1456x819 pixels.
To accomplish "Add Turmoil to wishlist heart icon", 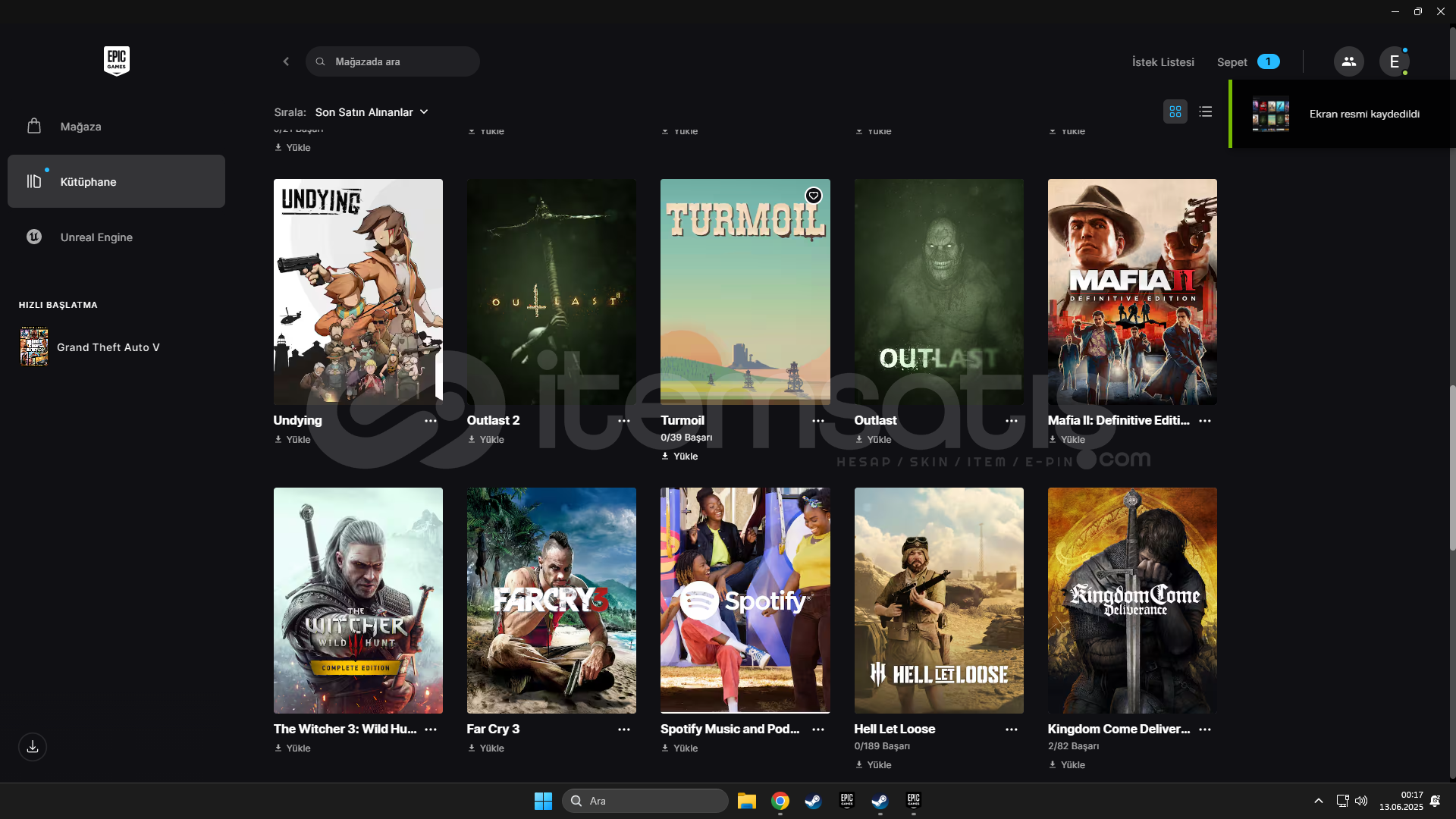I will 813,196.
